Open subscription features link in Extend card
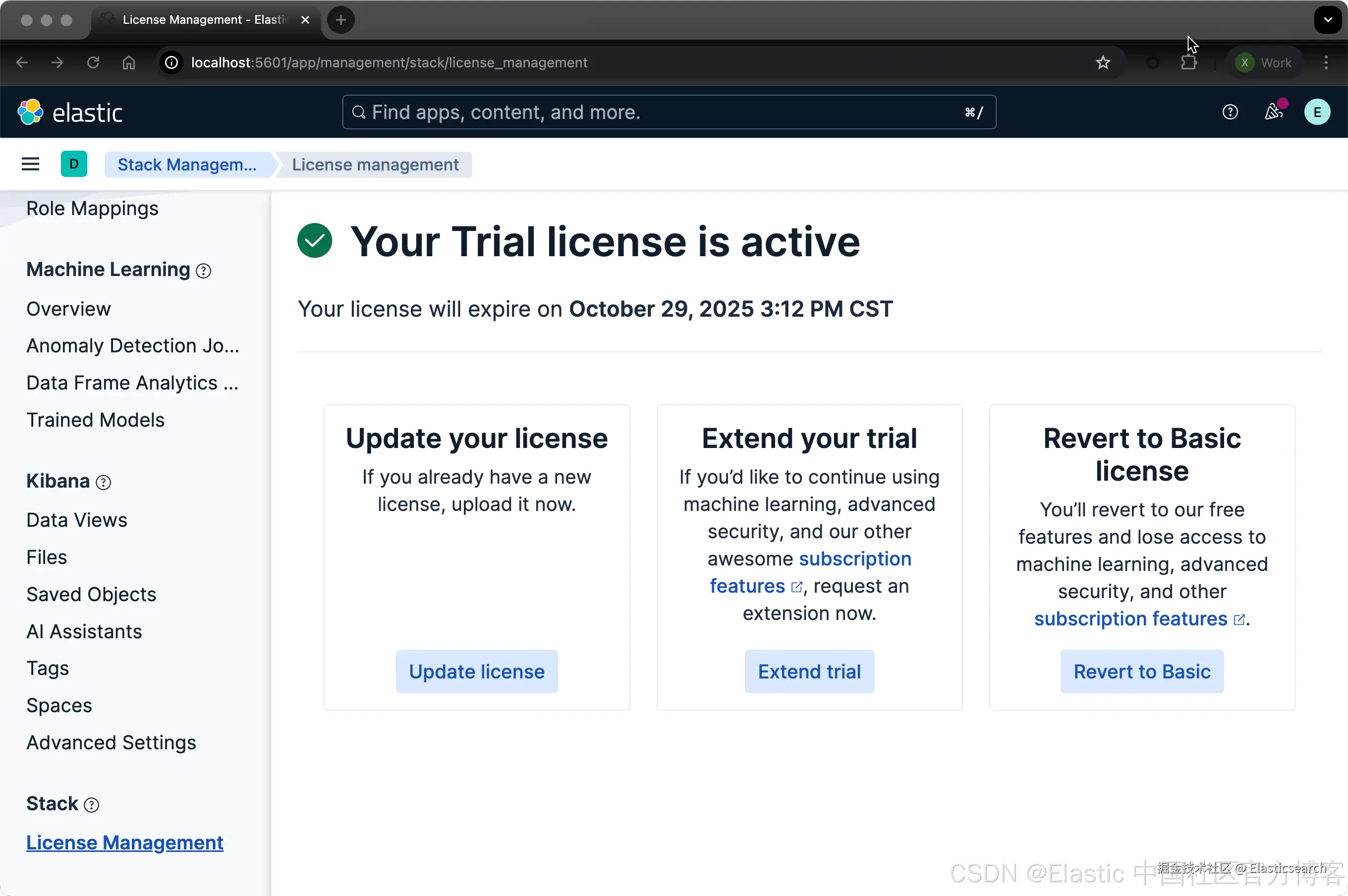Image resolution: width=1348 pixels, height=896 pixels. (810, 572)
